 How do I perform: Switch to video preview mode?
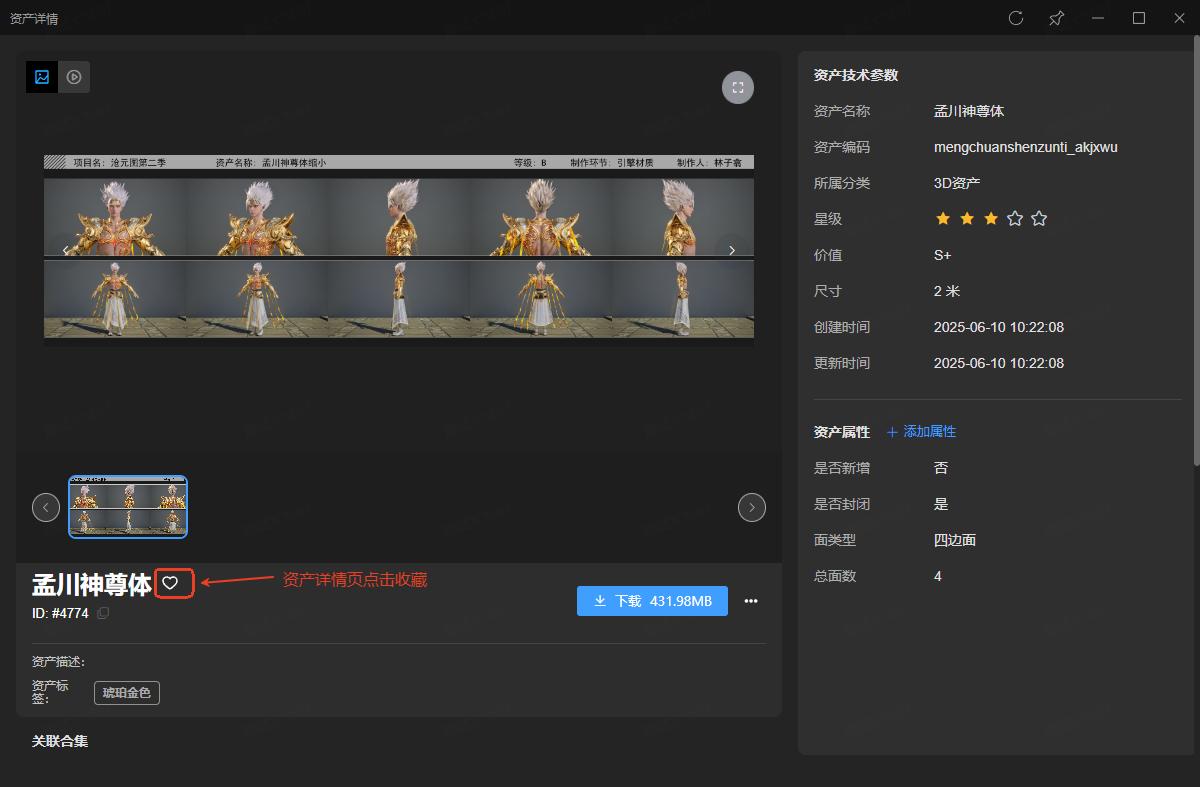pos(74,77)
